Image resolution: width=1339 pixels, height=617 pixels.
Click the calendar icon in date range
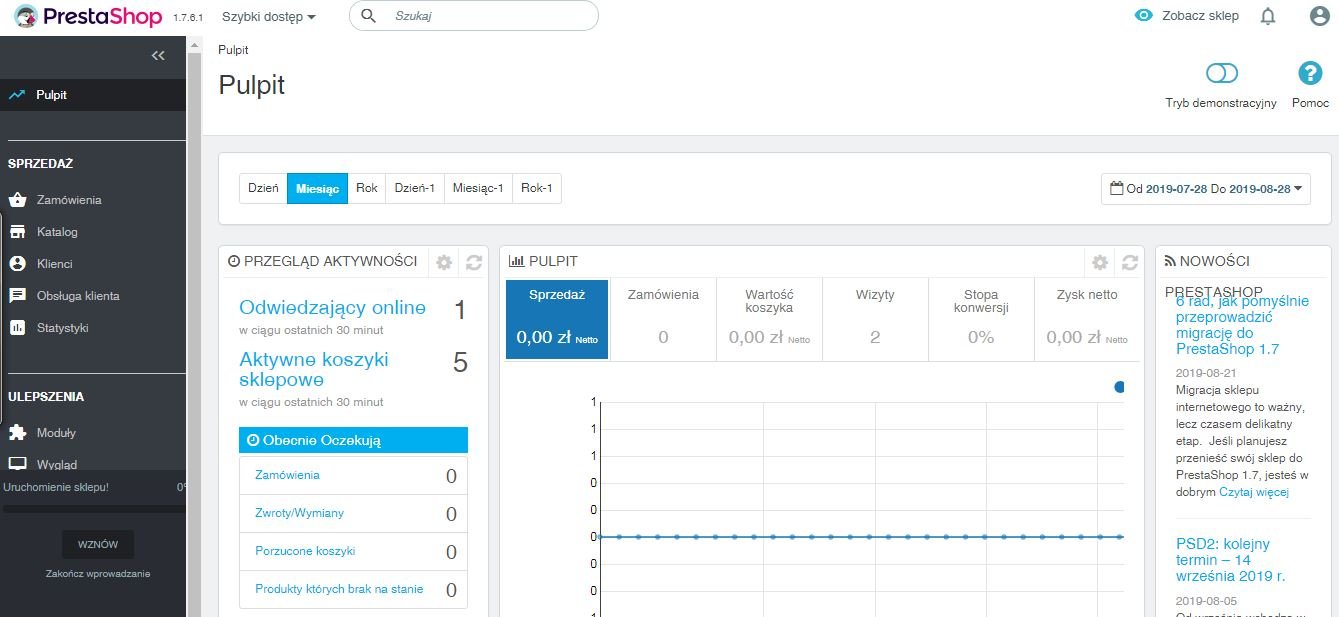[x=1117, y=188]
